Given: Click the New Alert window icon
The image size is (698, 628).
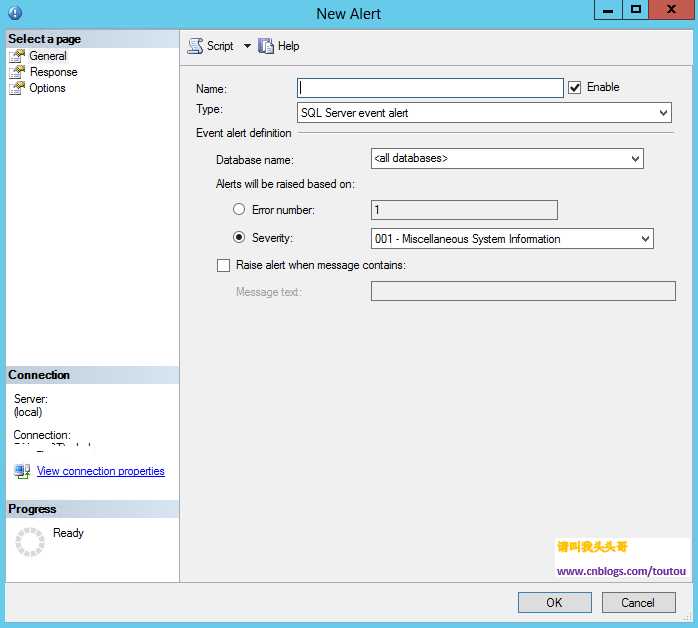Looking at the screenshot, I should [x=15, y=13].
